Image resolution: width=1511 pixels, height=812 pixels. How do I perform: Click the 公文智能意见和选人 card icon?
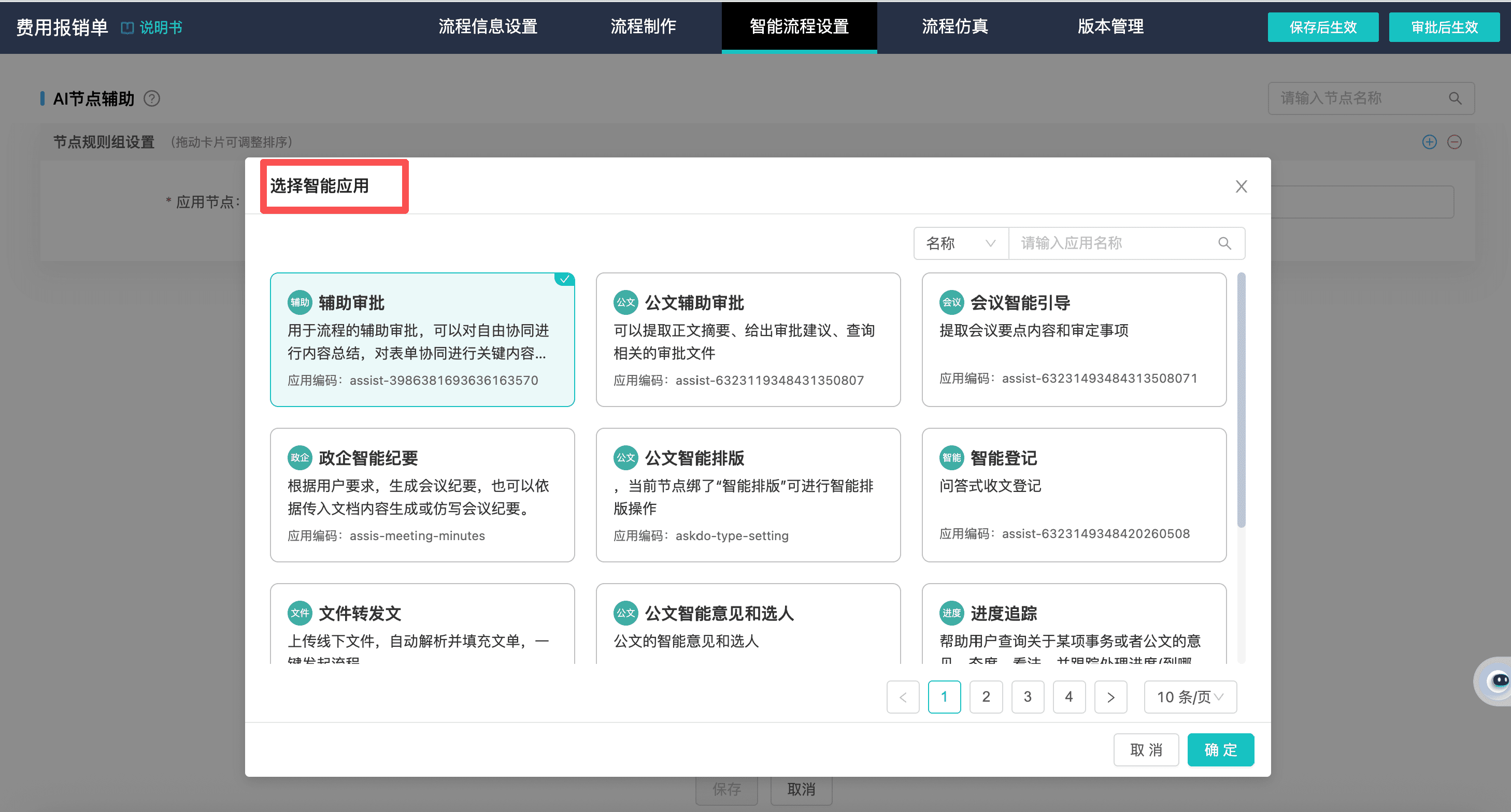(x=626, y=613)
